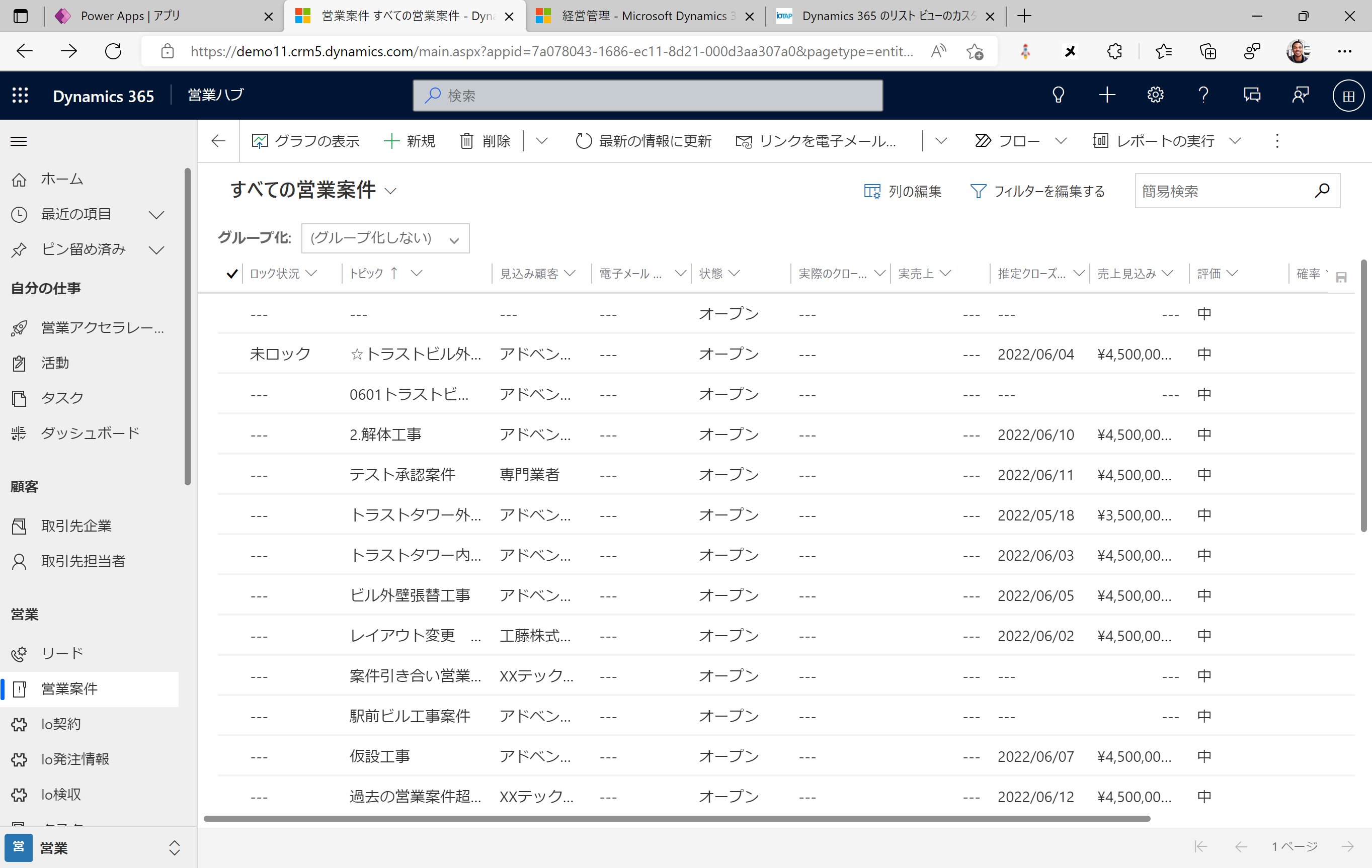Open the テスト承認案件 record link

coord(401,475)
